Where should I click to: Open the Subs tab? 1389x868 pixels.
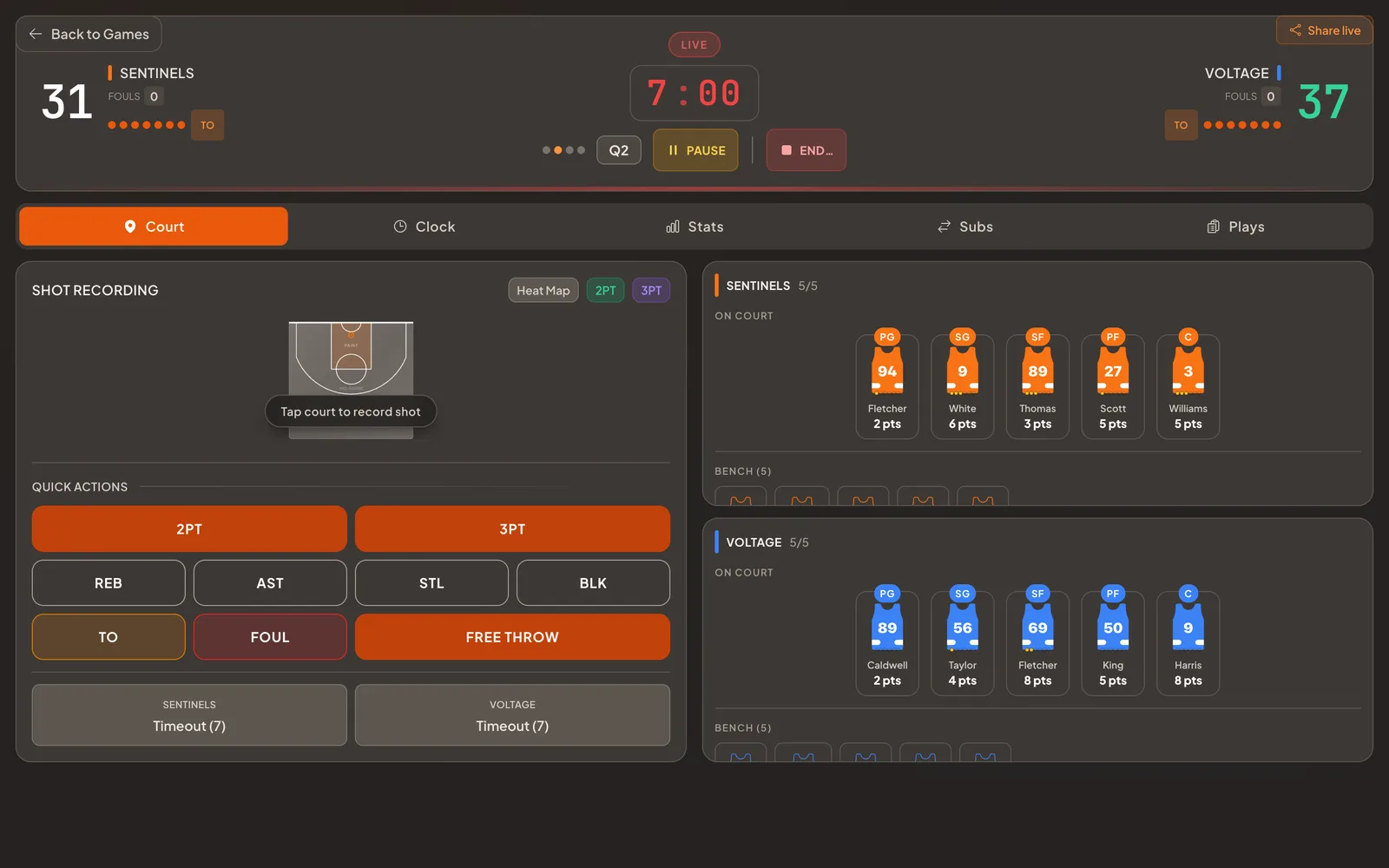(964, 227)
